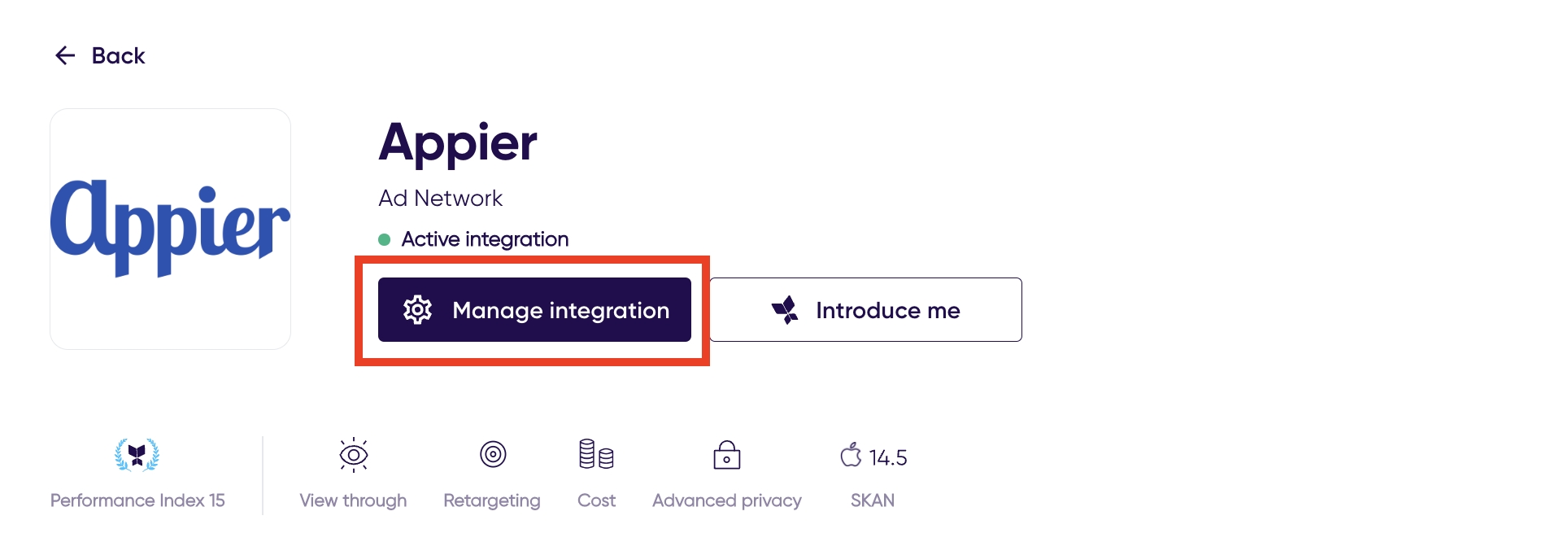Click the Retargeting target icon
This screenshot has width=1568, height=555.
[493, 454]
